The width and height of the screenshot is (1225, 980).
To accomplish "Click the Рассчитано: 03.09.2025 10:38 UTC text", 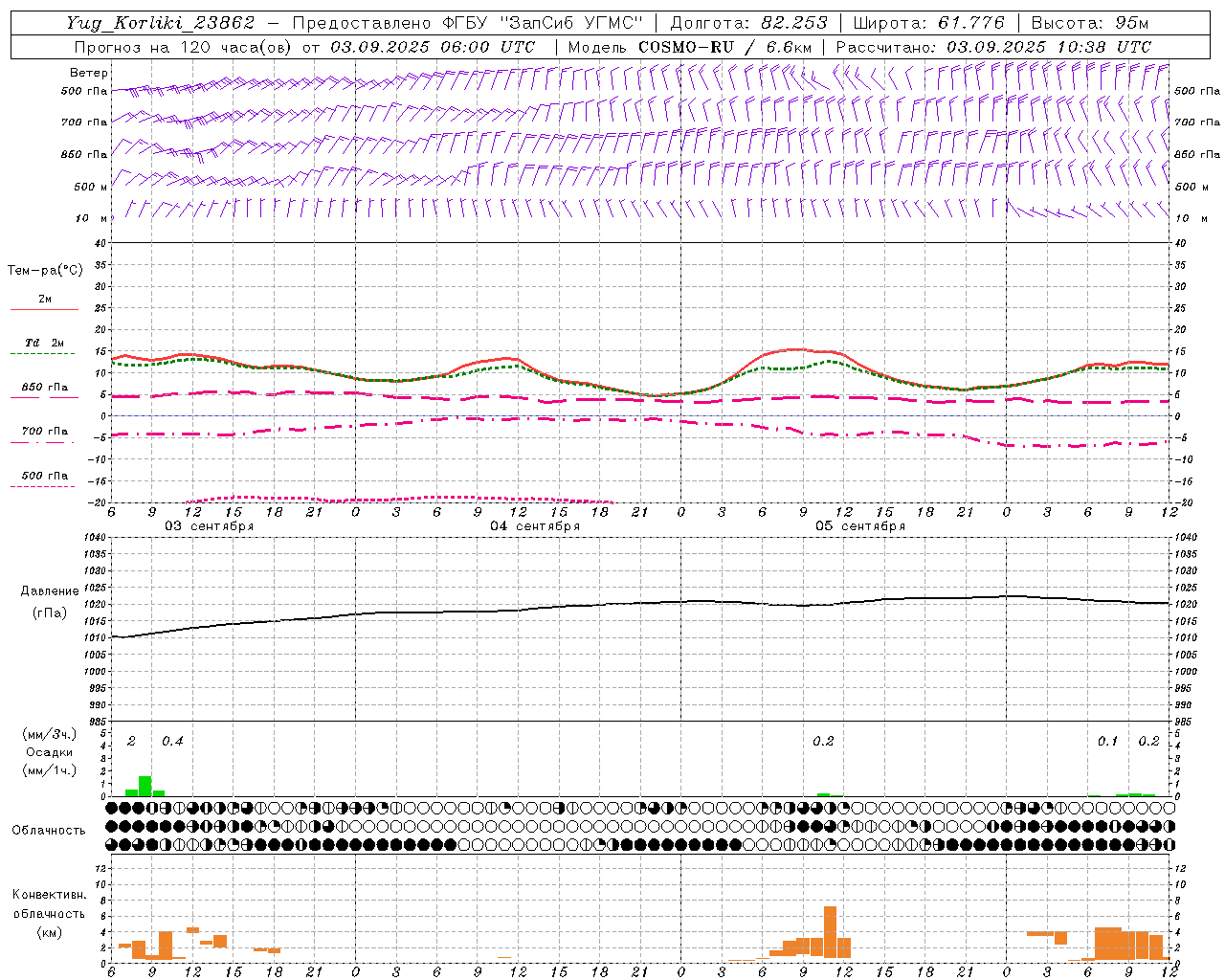I will coord(993,47).
